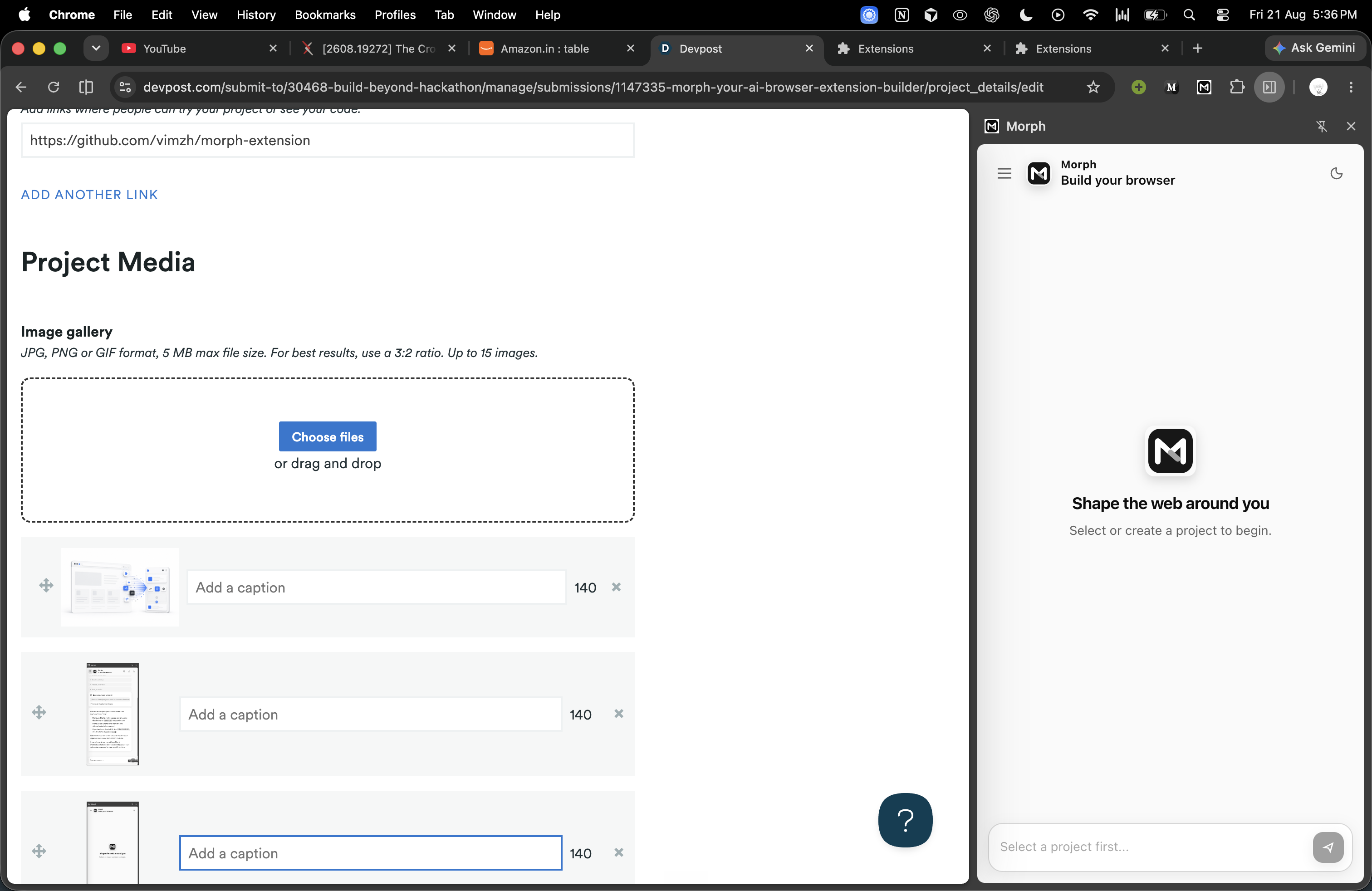
Task: Click the Wi-Fi status icon
Action: coord(1090,15)
